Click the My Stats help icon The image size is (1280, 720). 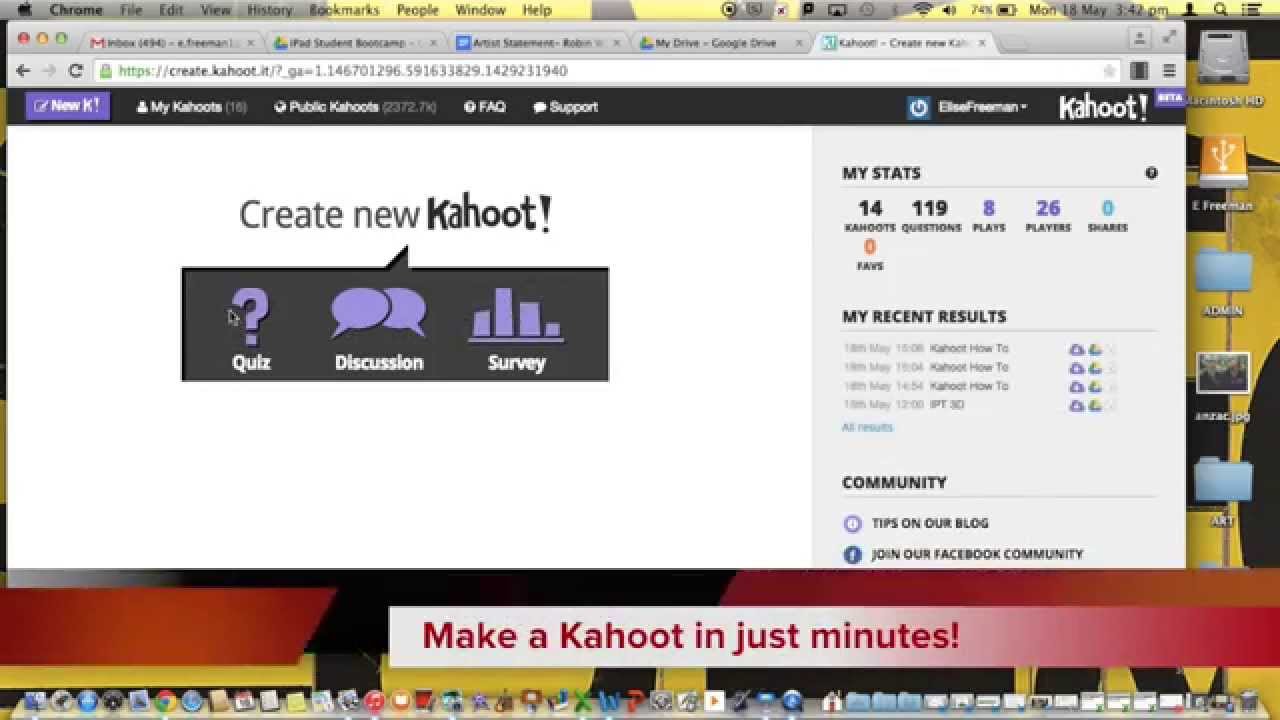click(1151, 173)
